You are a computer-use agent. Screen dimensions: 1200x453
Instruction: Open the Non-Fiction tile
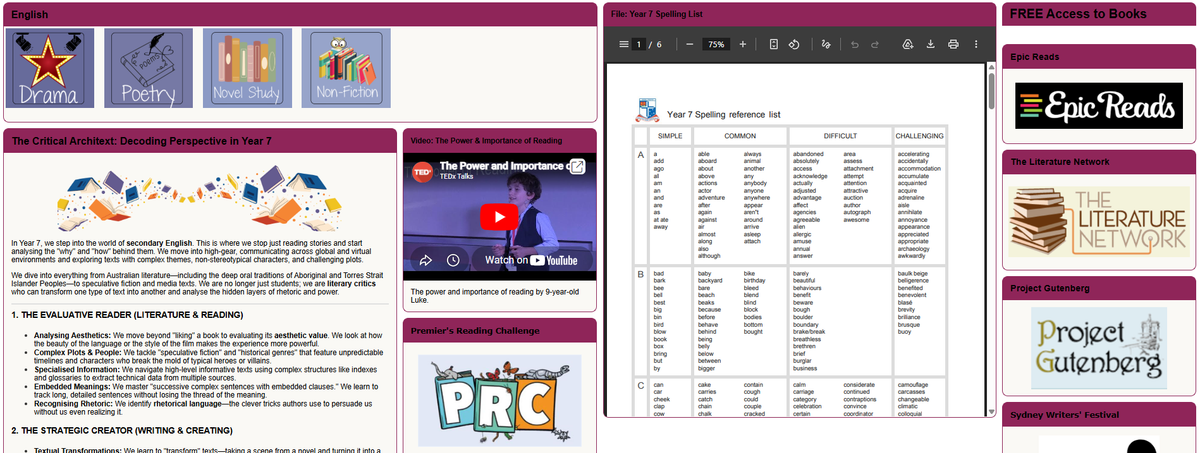click(x=346, y=68)
